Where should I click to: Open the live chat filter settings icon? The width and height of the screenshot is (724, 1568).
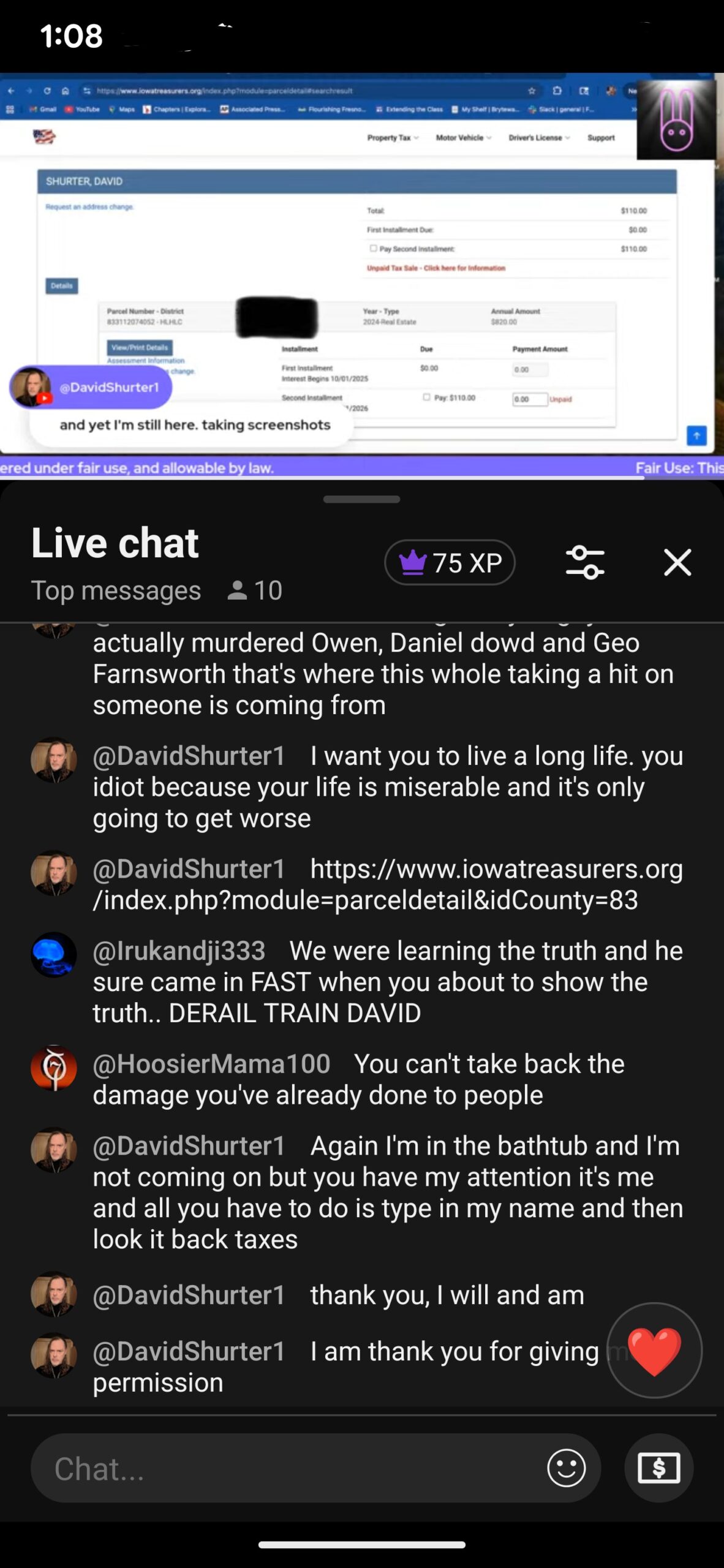[585, 562]
